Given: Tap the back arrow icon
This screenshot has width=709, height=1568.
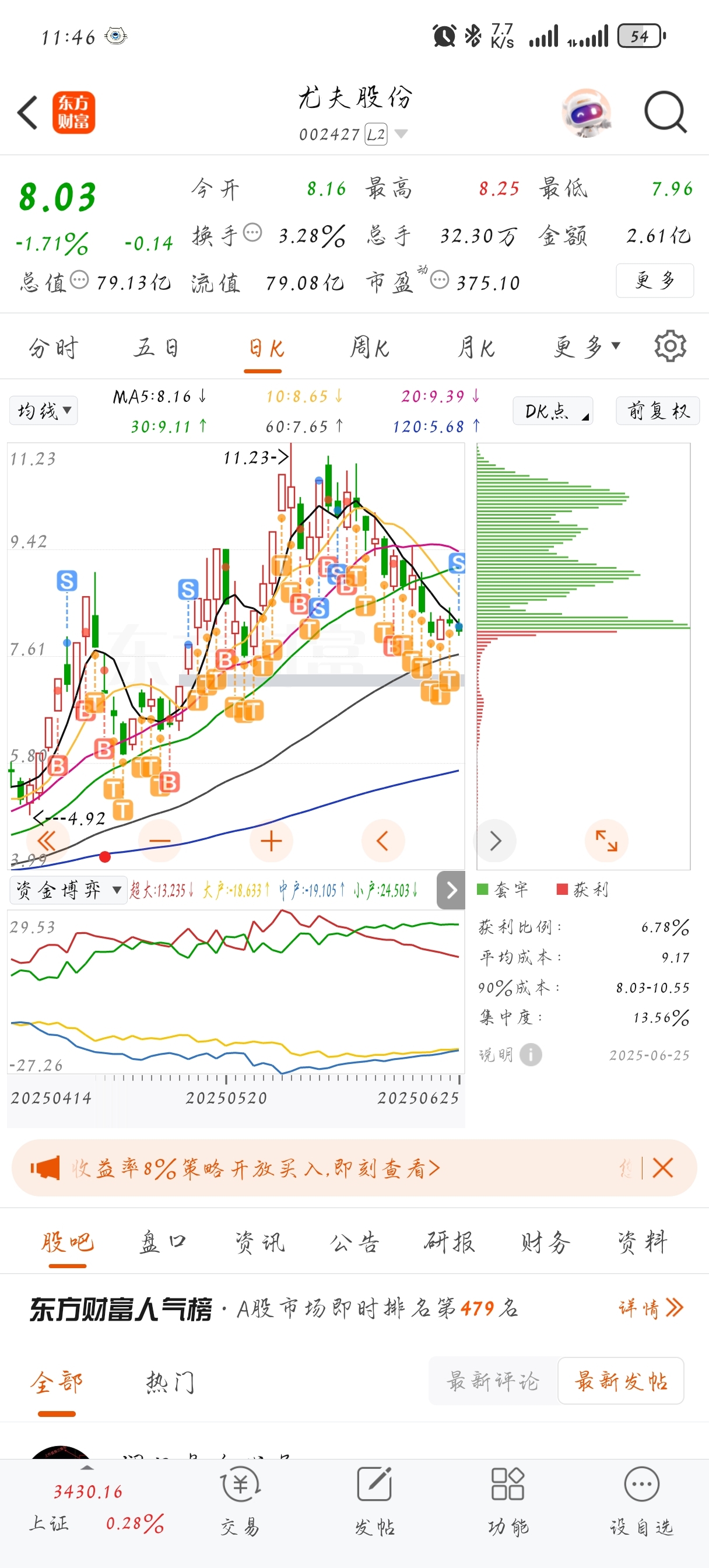Looking at the screenshot, I should [x=27, y=113].
